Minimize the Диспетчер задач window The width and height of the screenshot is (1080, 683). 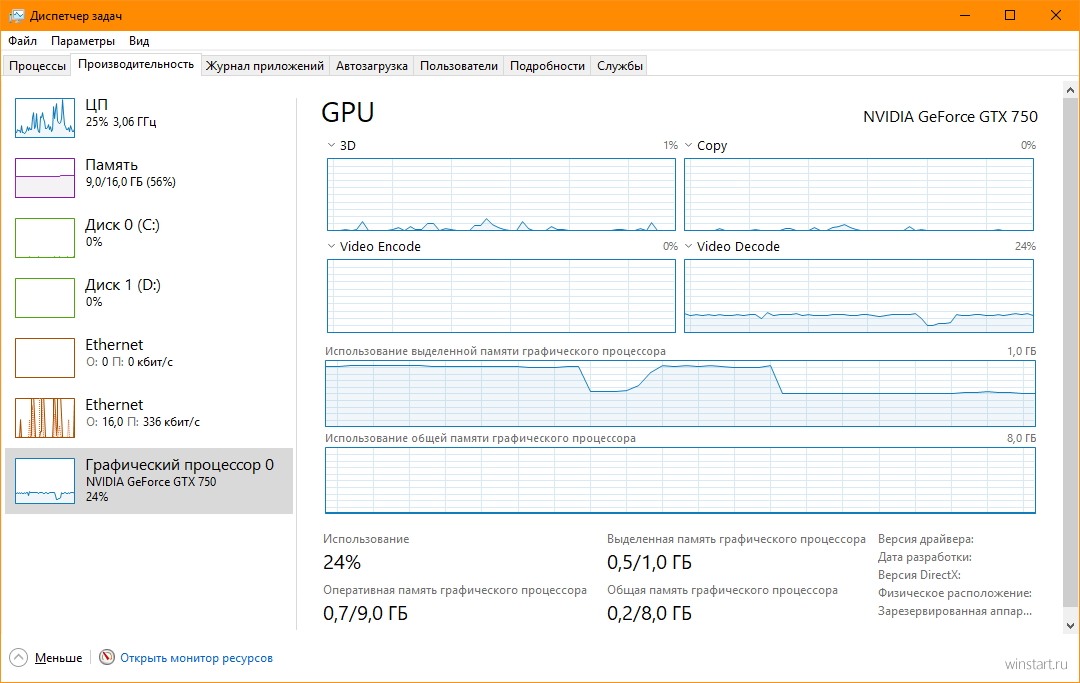pyautogui.click(x=964, y=15)
